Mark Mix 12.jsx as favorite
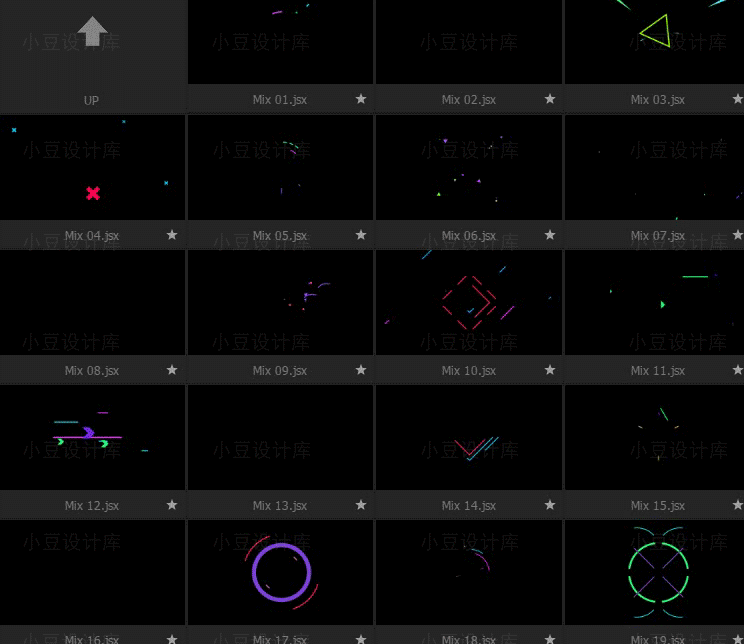Viewport: 744px width, 644px height. pos(172,504)
